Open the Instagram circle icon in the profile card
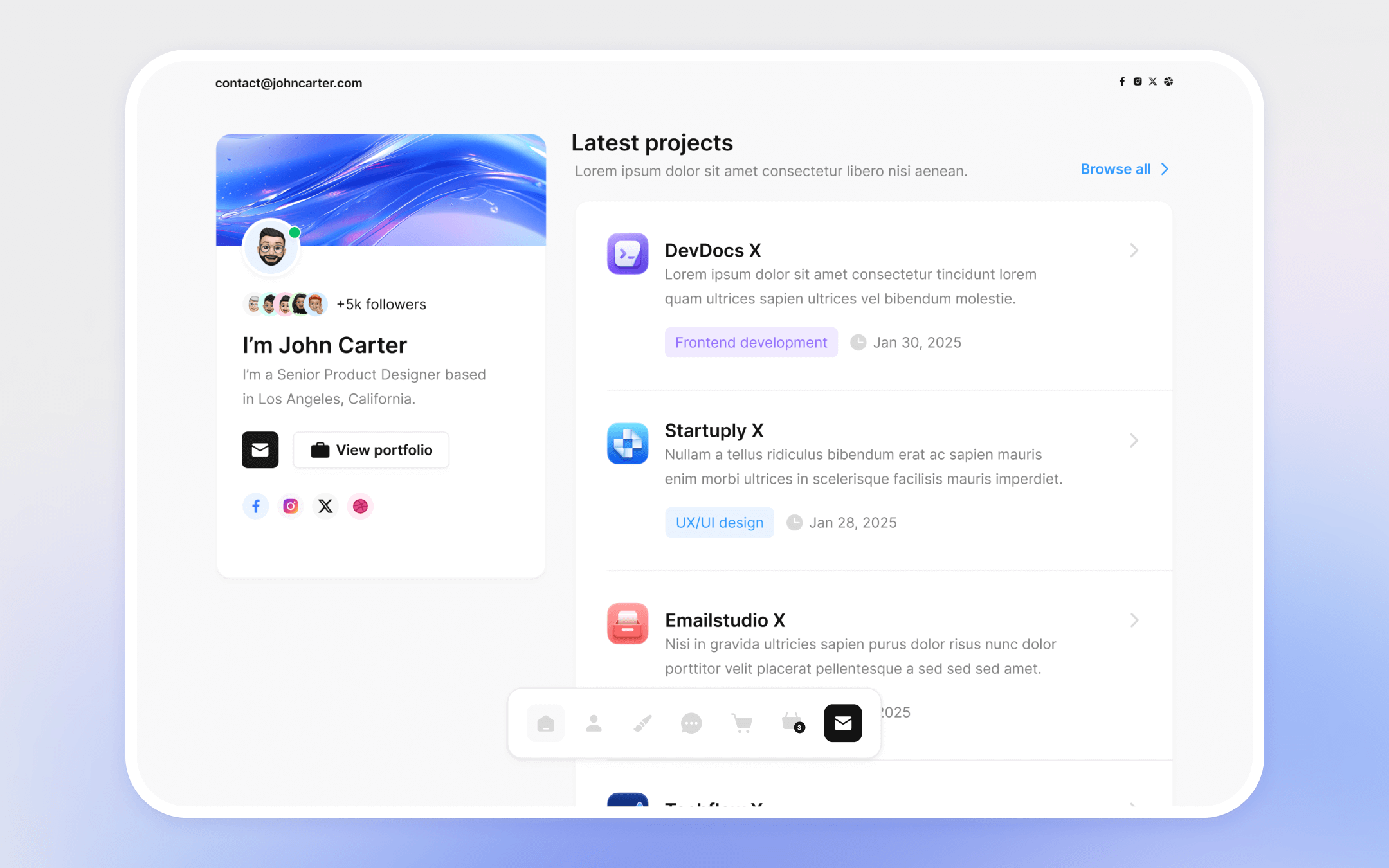This screenshot has width=1389, height=868. click(291, 506)
